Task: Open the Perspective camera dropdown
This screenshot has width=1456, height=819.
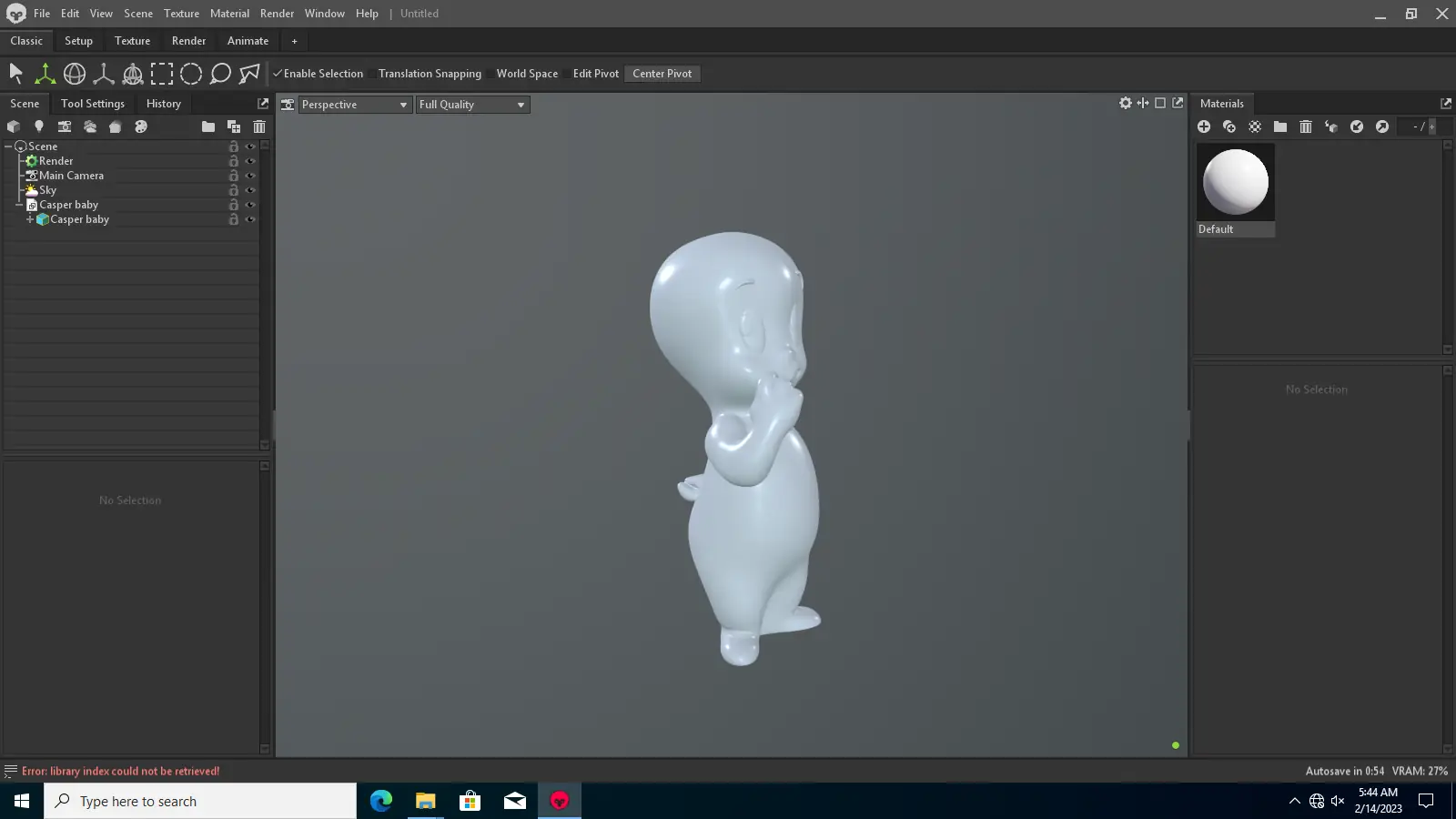Action: [355, 105]
